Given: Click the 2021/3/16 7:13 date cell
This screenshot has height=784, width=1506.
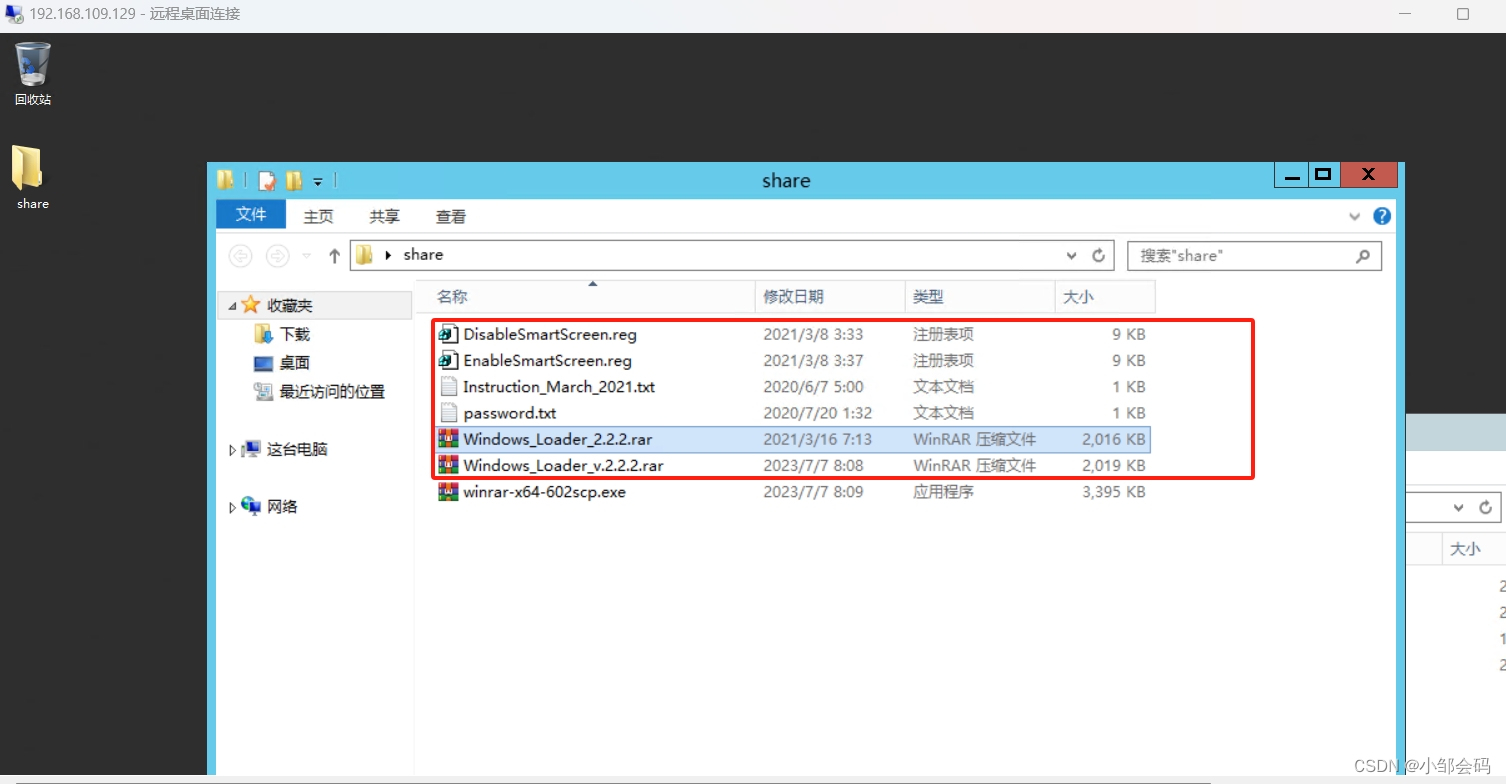Looking at the screenshot, I should [x=817, y=439].
